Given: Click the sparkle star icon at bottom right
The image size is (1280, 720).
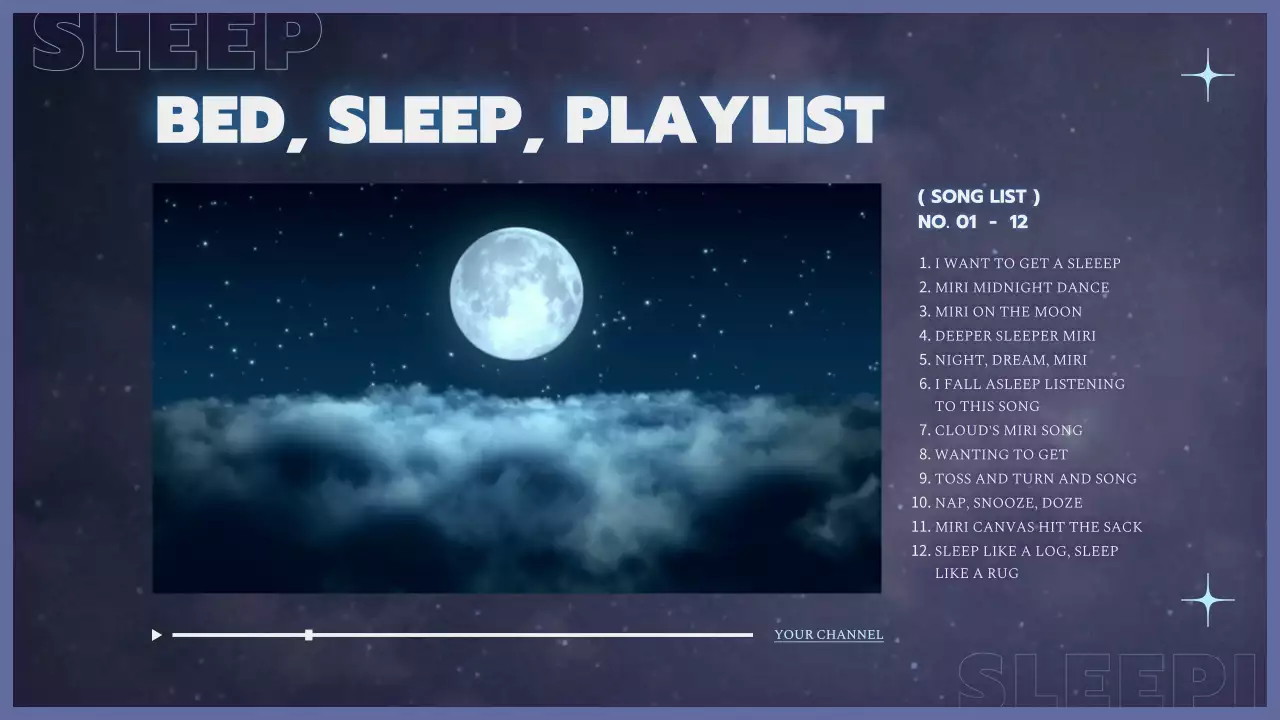Looking at the screenshot, I should click(x=1207, y=599).
